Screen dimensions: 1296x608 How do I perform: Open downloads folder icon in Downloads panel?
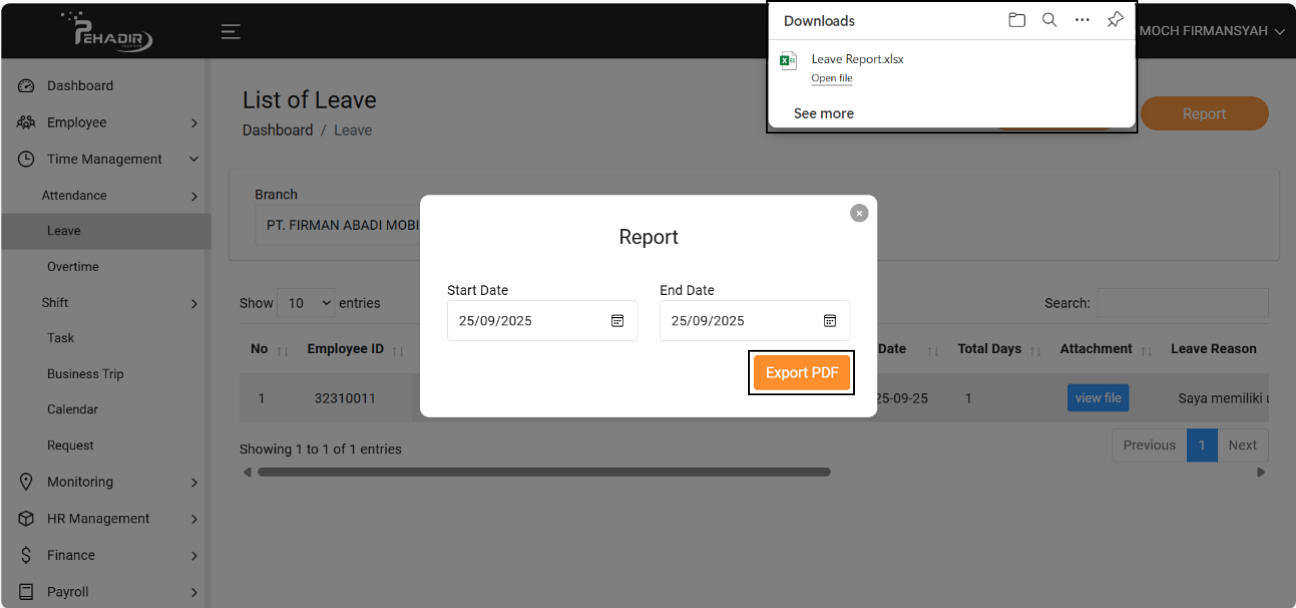coord(1017,20)
